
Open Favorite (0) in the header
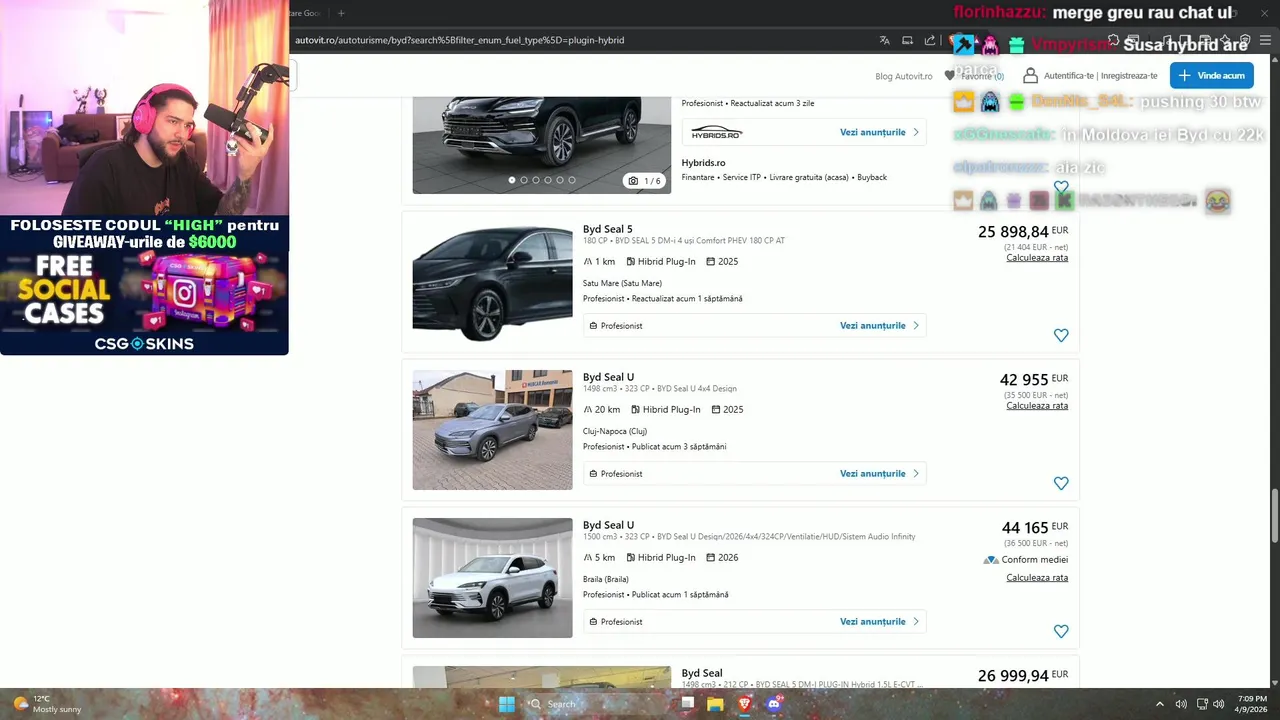[x=974, y=76]
